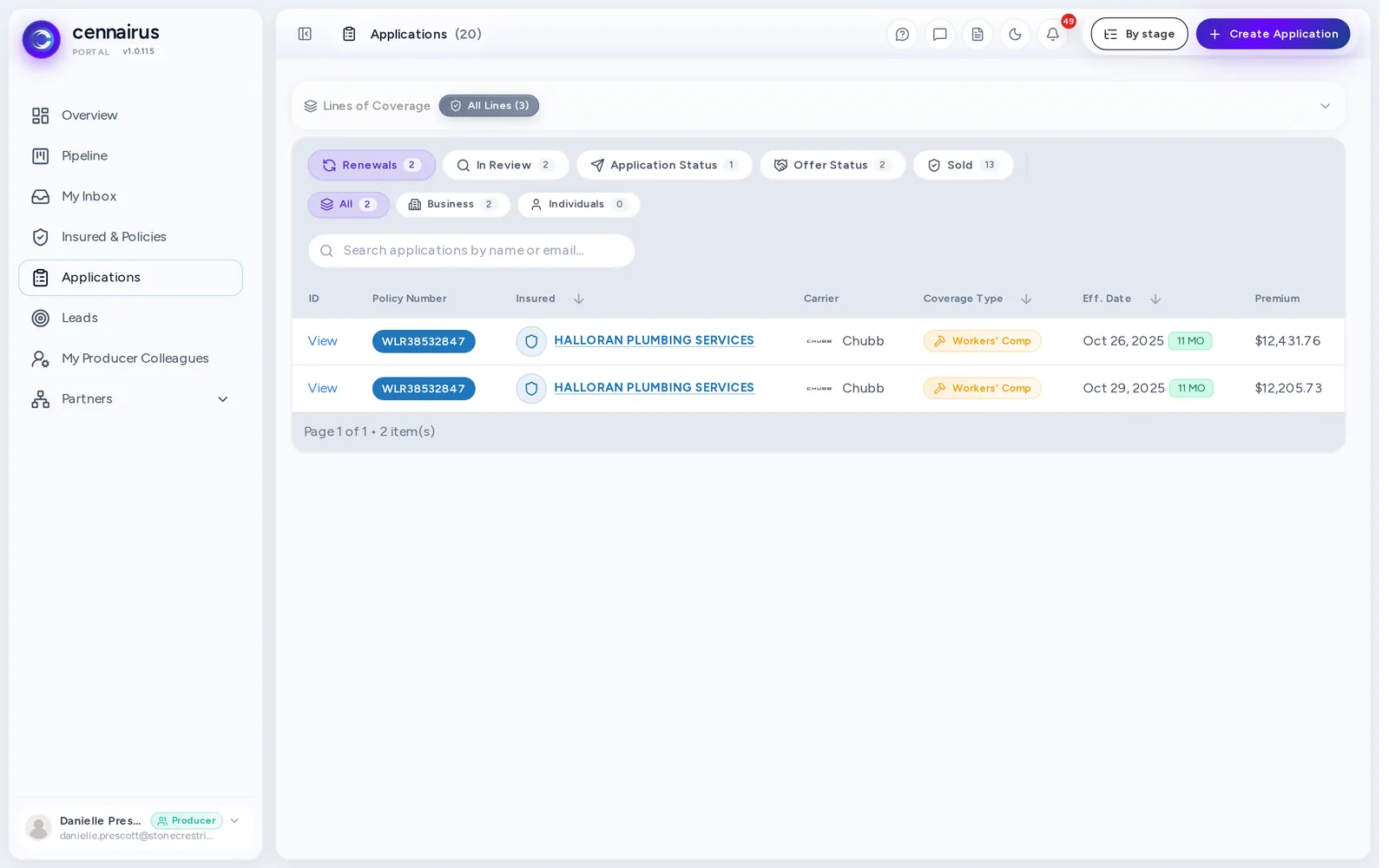Screen dimensions: 1389x868
Task: Toggle dark mode moon icon
Action: (1015, 35)
